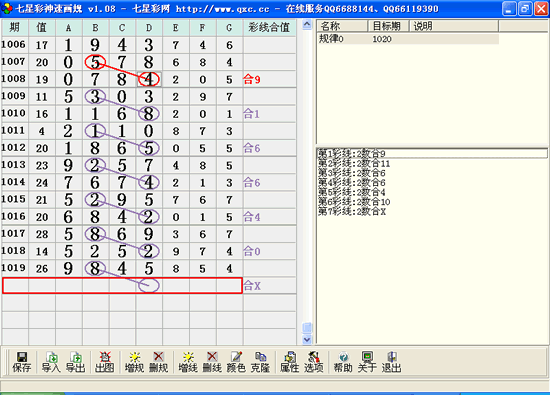
Task: Open the 选项 options tool
Action: (x=314, y=362)
